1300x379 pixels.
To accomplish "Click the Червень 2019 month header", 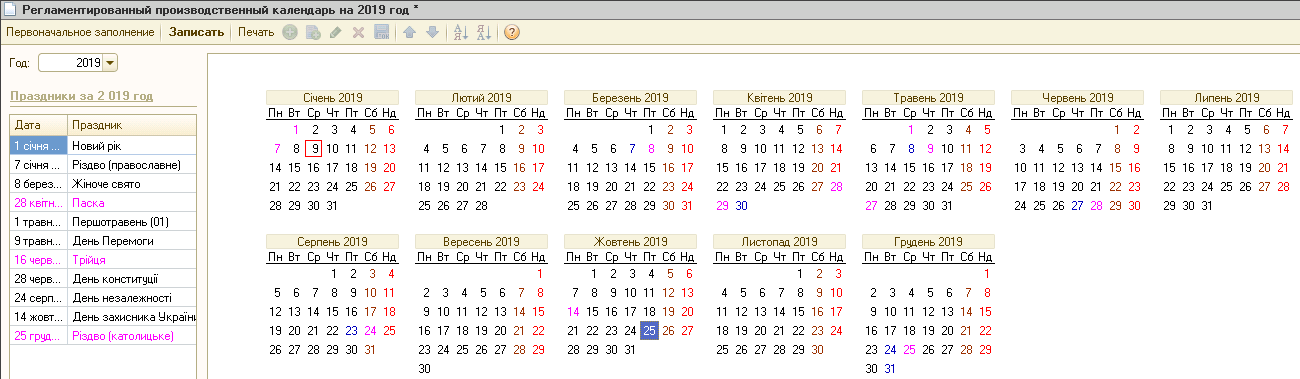I will (x=1077, y=98).
